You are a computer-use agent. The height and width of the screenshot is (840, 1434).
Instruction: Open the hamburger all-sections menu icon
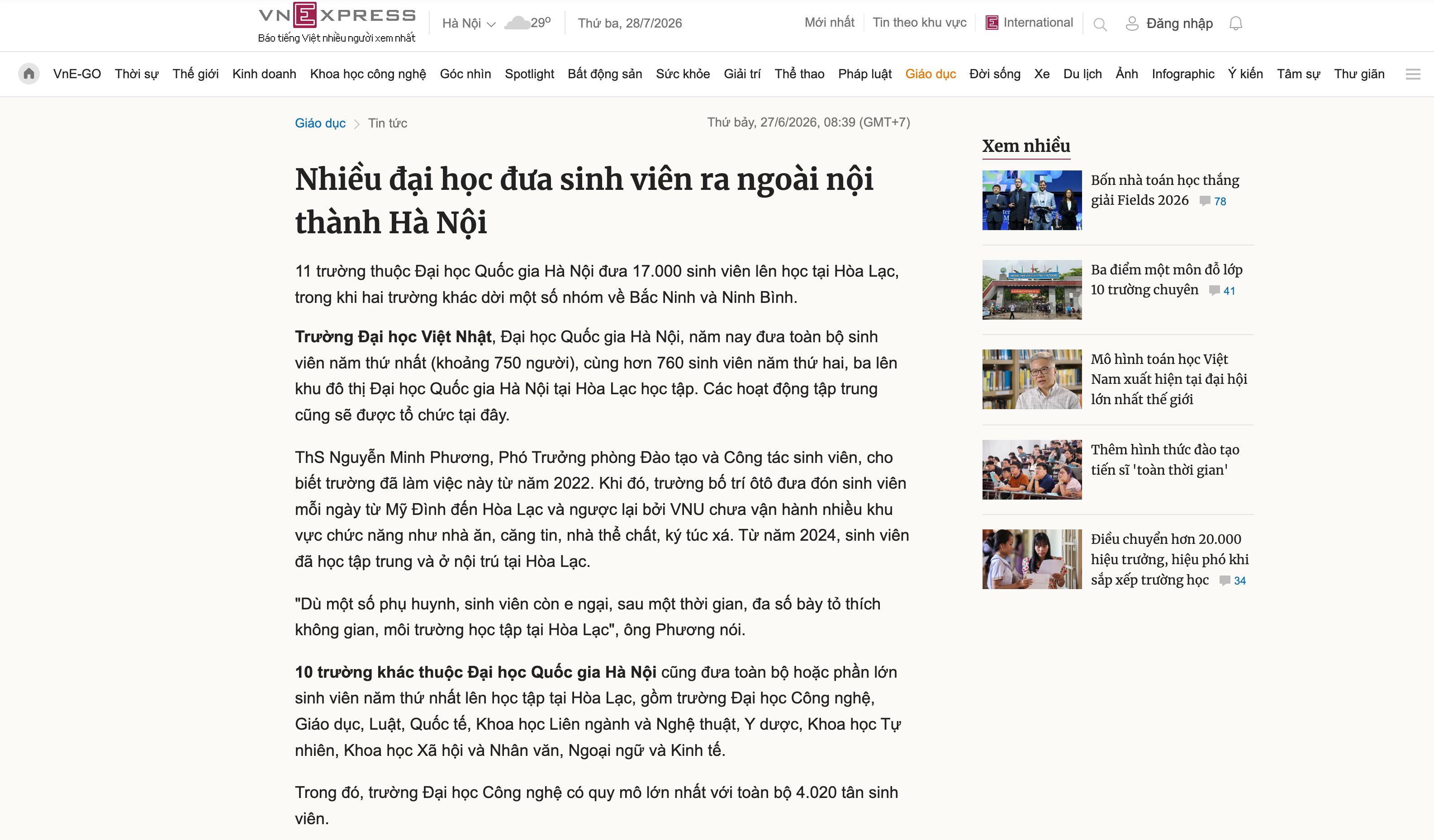[x=1413, y=74]
